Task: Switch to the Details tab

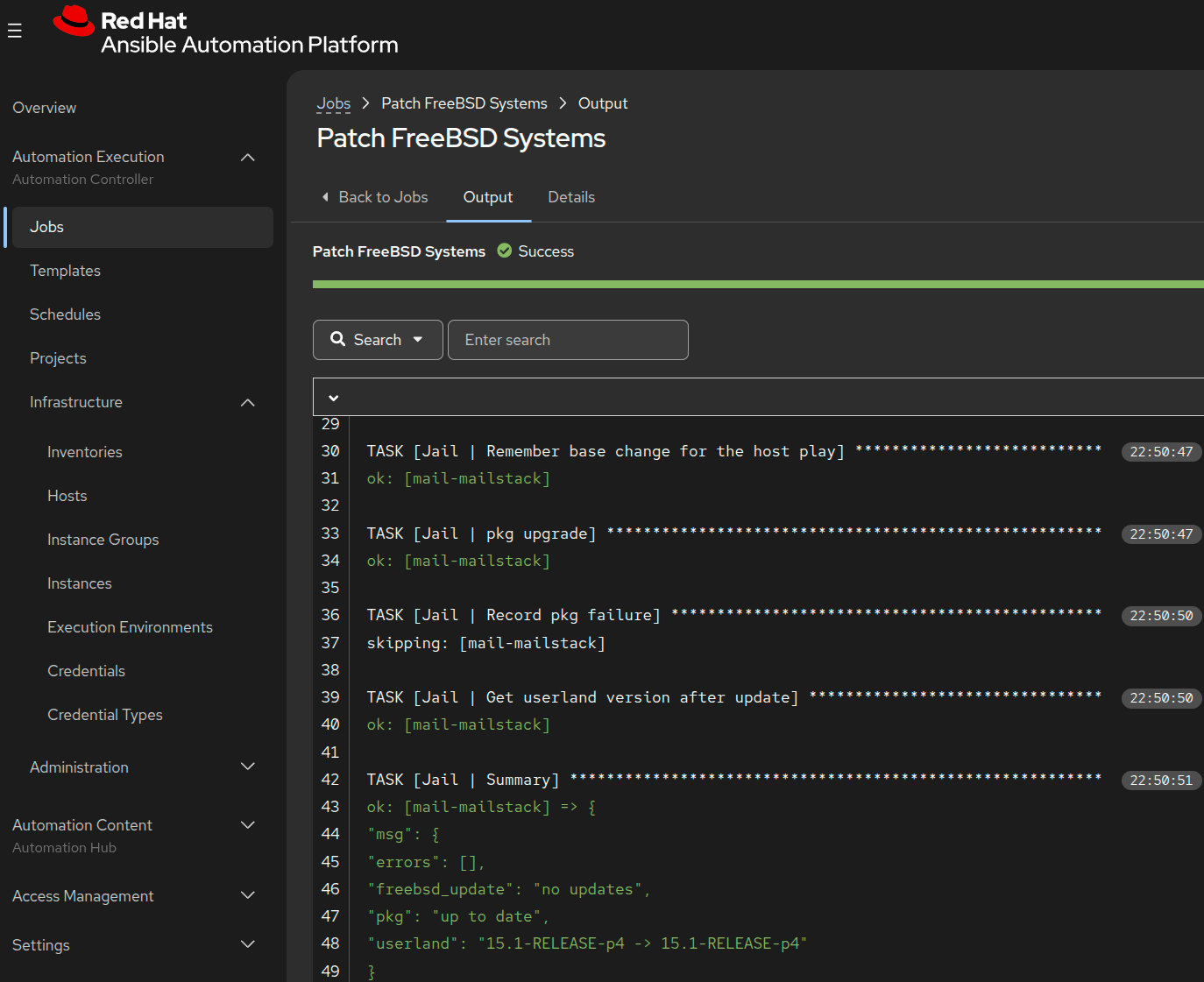Action: pyautogui.click(x=571, y=197)
